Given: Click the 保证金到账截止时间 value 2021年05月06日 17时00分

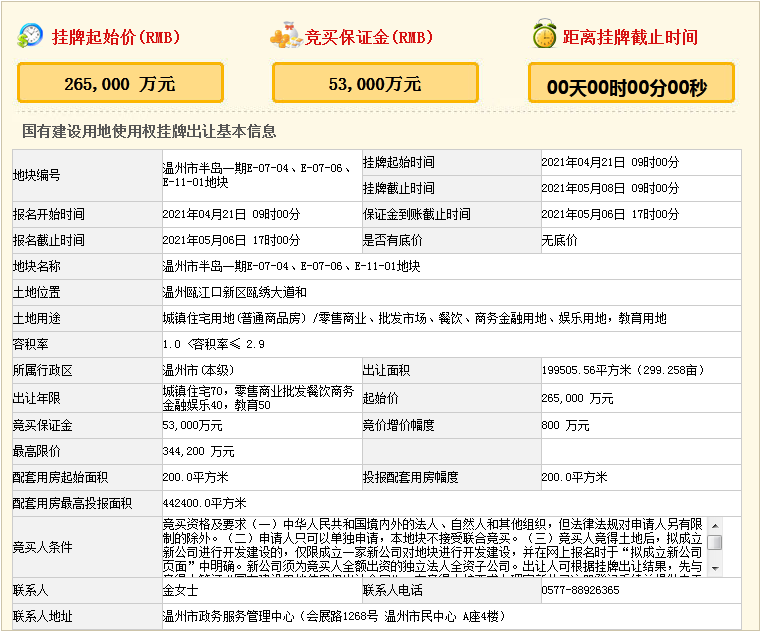Looking at the screenshot, I should point(610,214).
